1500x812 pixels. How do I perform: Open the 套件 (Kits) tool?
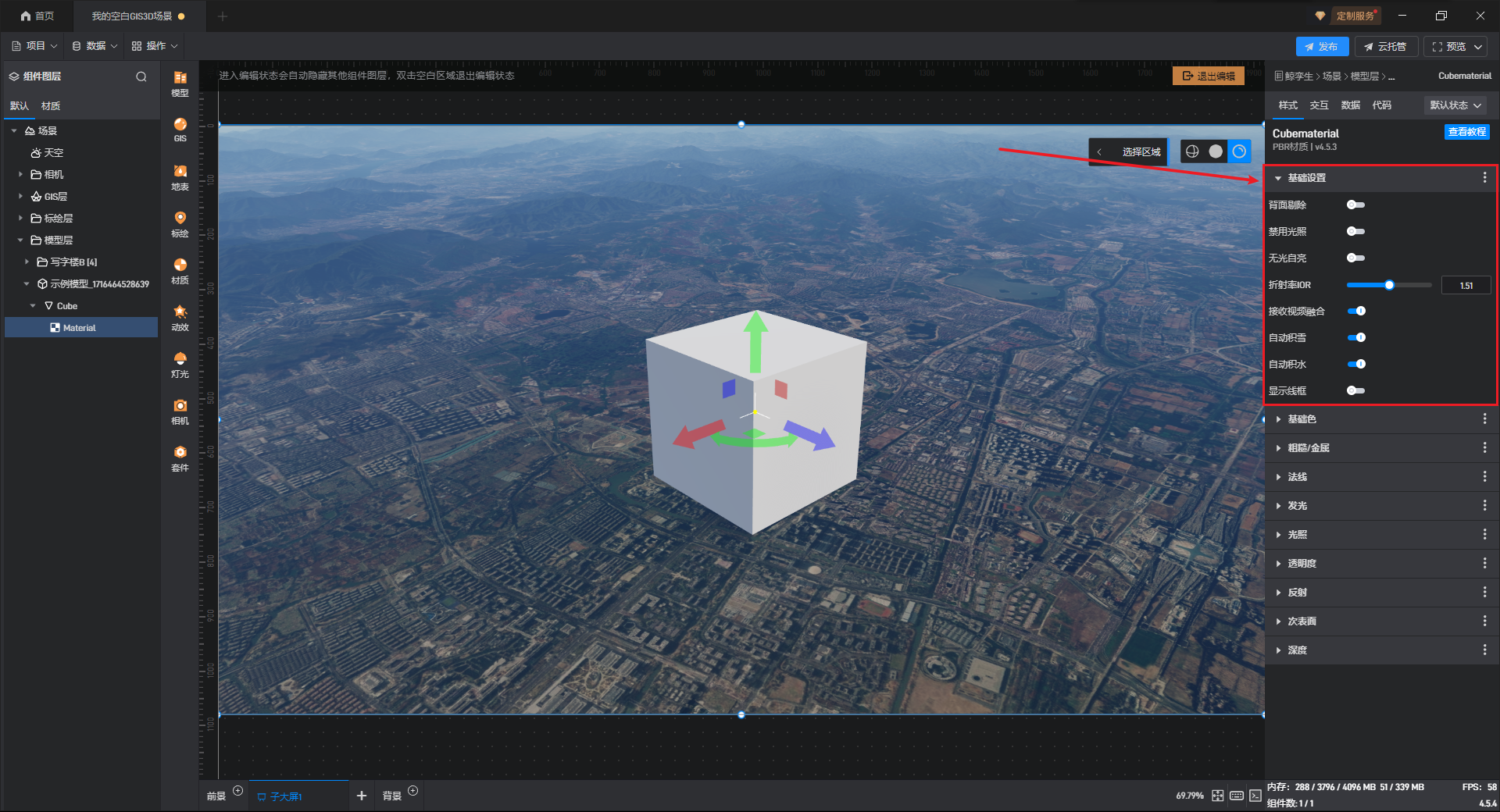point(180,458)
